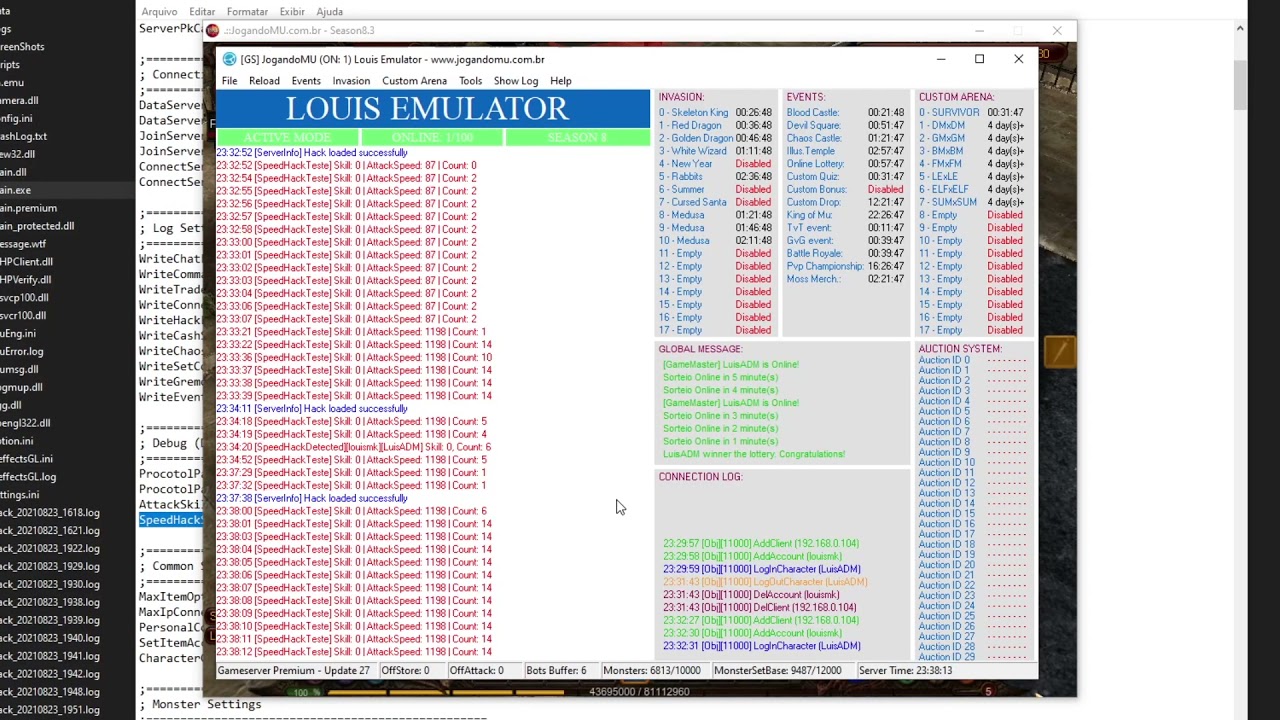Click the 'Pvp Championship:' event entry
Viewport: 1280px width, 720px height.
coord(845,267)
